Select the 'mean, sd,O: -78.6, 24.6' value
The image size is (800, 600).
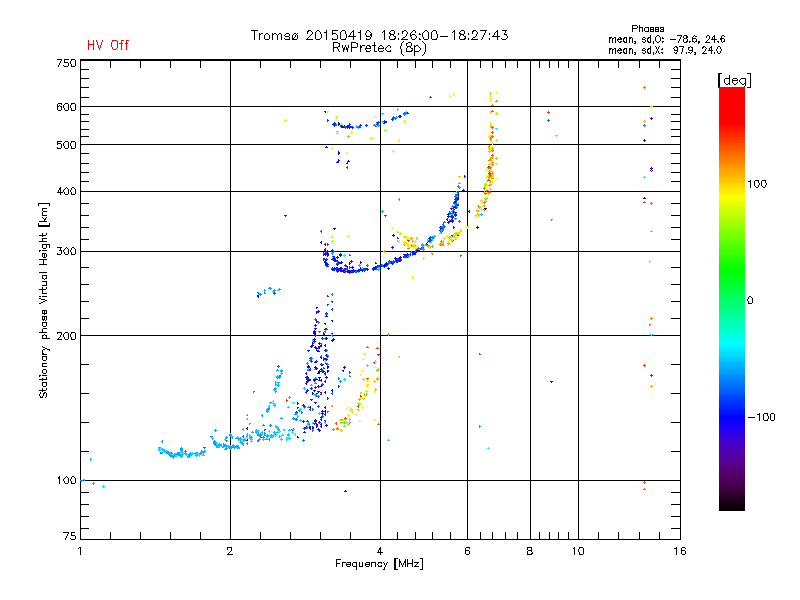point(666,39)
